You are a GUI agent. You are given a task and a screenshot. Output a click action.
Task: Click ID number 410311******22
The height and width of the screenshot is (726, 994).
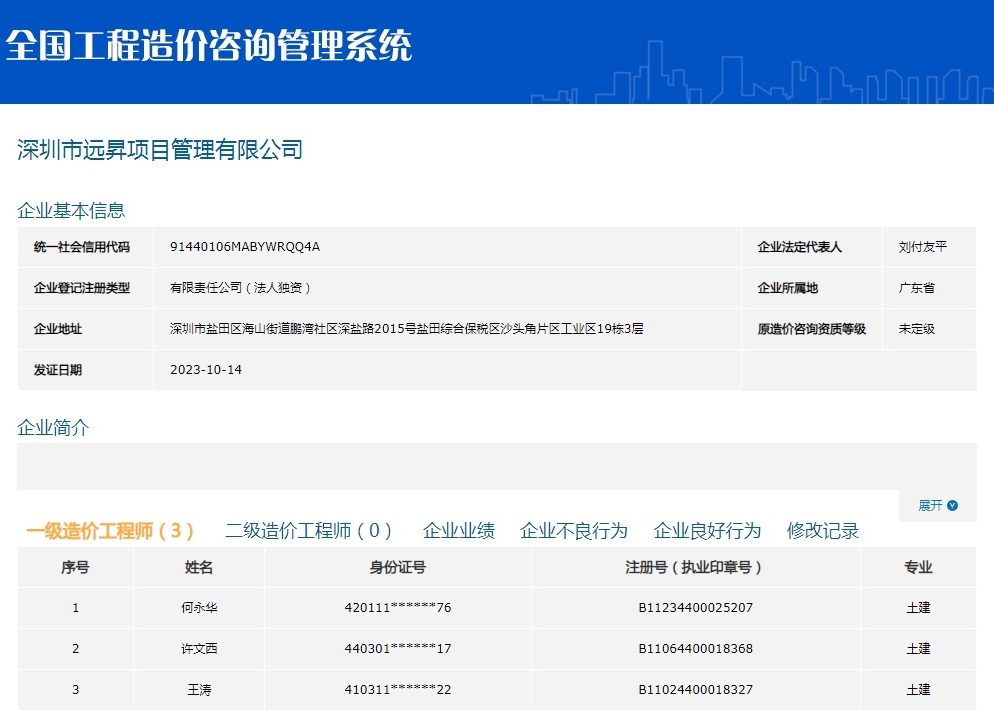(x=397, y=690)
